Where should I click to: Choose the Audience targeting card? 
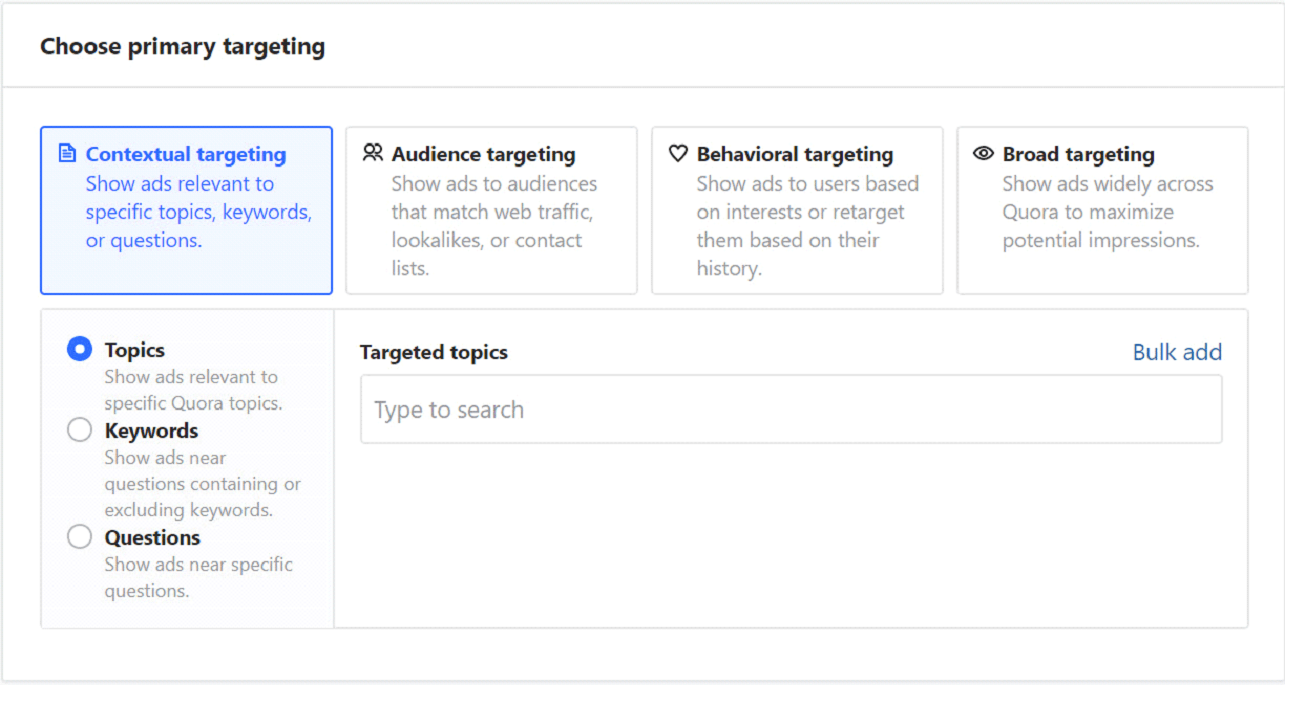click(491, 210)
